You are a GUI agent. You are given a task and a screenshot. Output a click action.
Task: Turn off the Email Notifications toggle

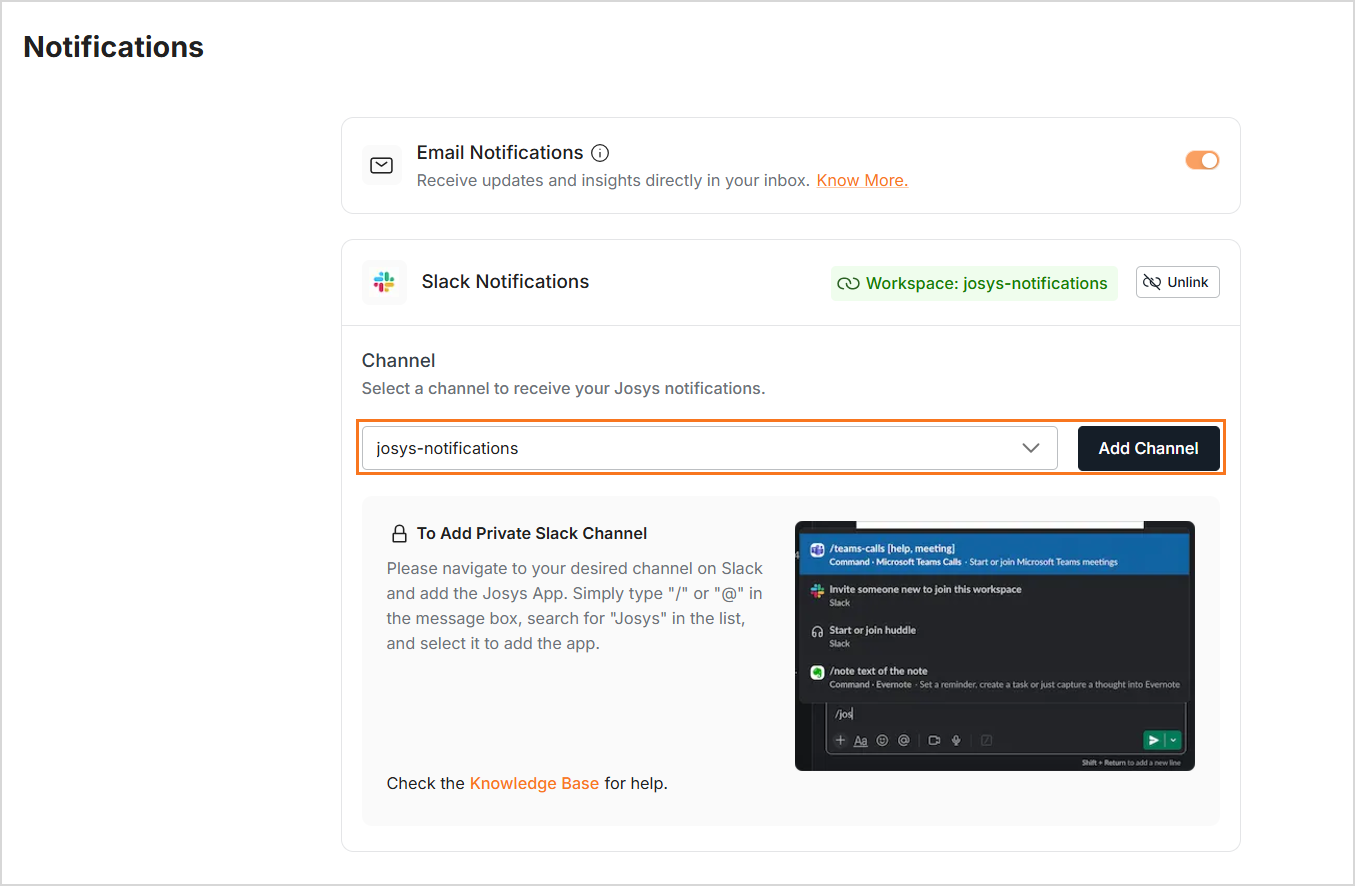(1202, 160)
